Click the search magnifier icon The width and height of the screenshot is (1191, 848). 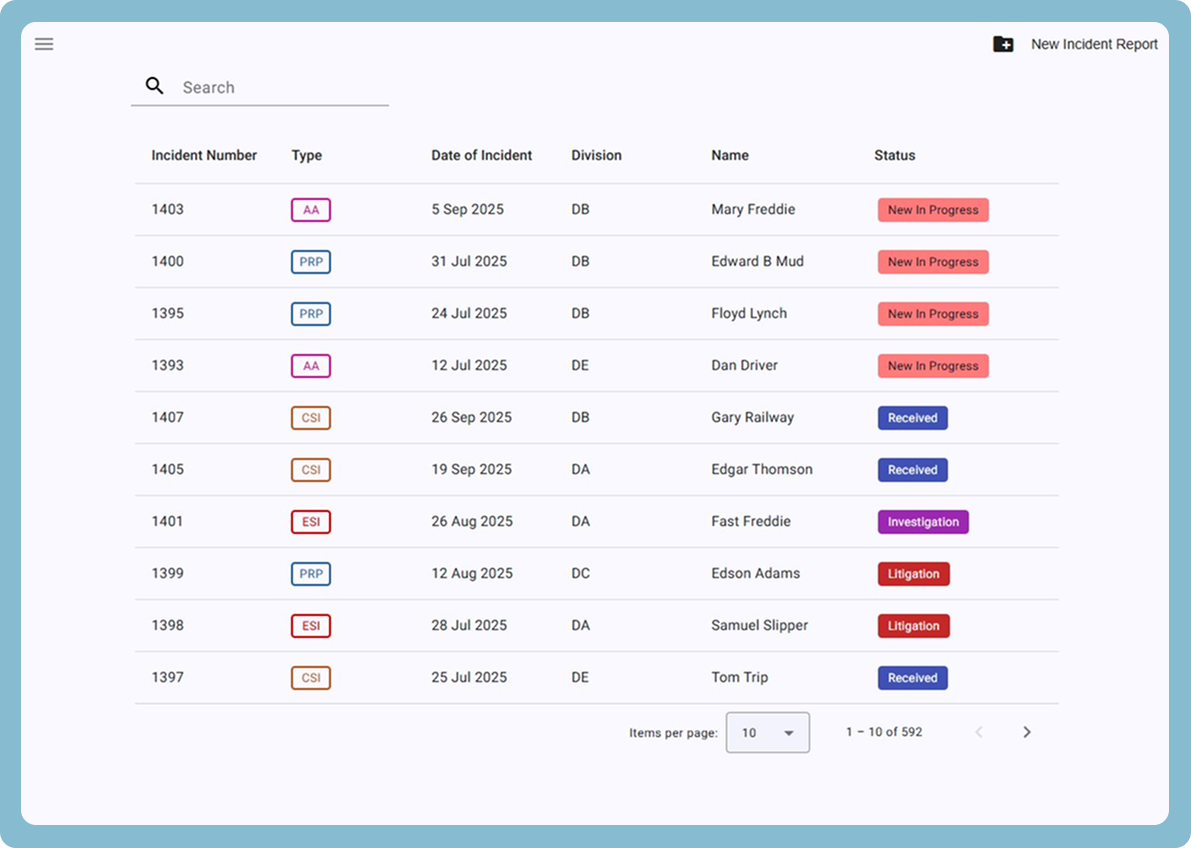coord(154,86)
